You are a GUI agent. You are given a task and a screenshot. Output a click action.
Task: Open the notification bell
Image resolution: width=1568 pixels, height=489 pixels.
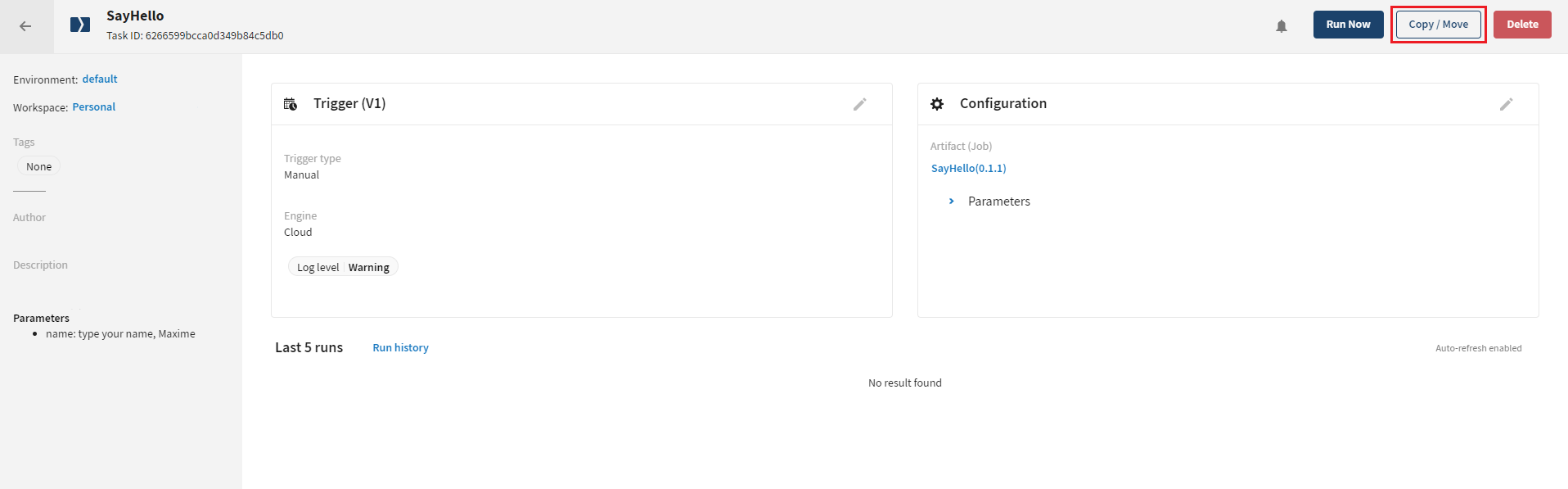[1282, 26]
